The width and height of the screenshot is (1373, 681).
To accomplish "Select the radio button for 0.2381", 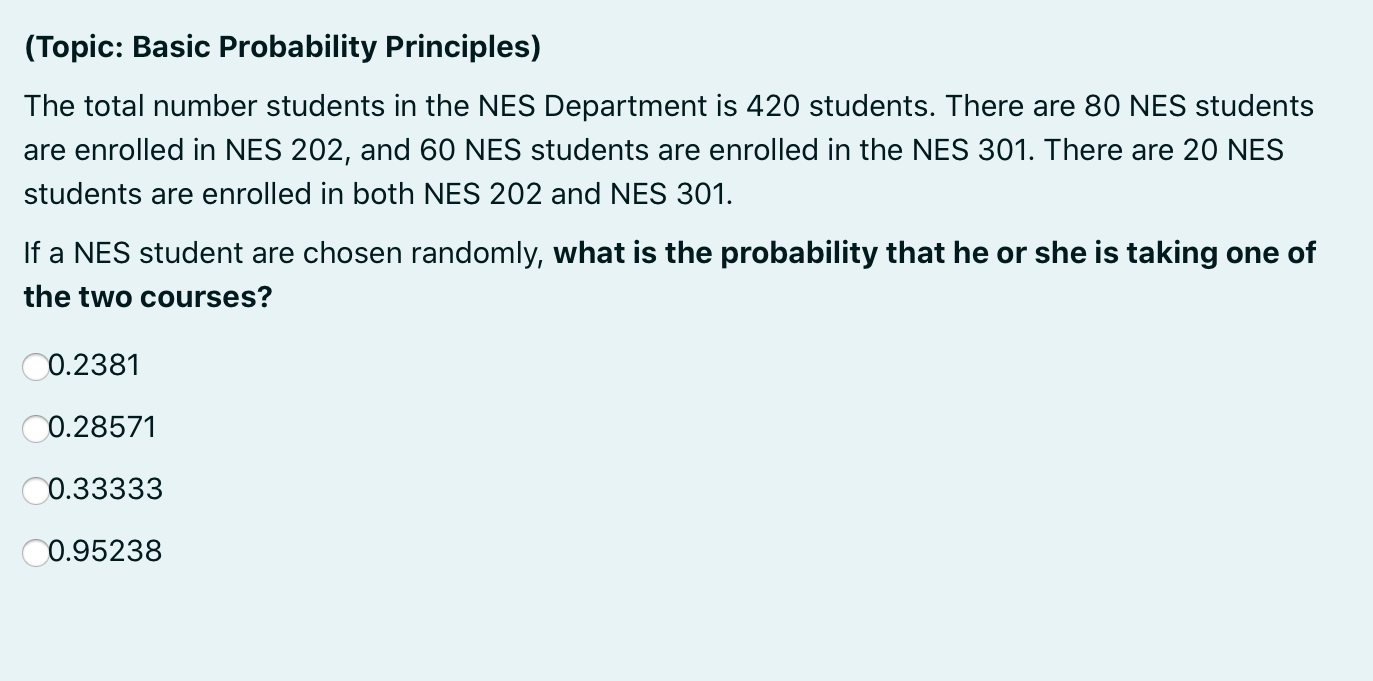I will 33,367.
